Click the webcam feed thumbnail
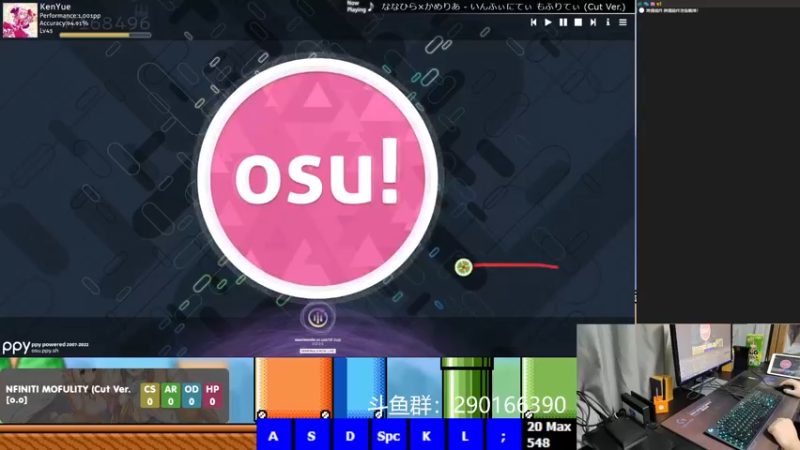 click(688, 387)
